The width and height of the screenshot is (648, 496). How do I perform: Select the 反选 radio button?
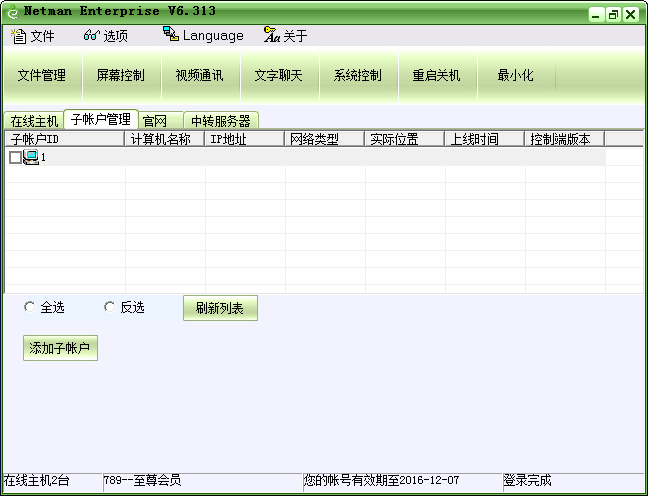pos(109,307)
